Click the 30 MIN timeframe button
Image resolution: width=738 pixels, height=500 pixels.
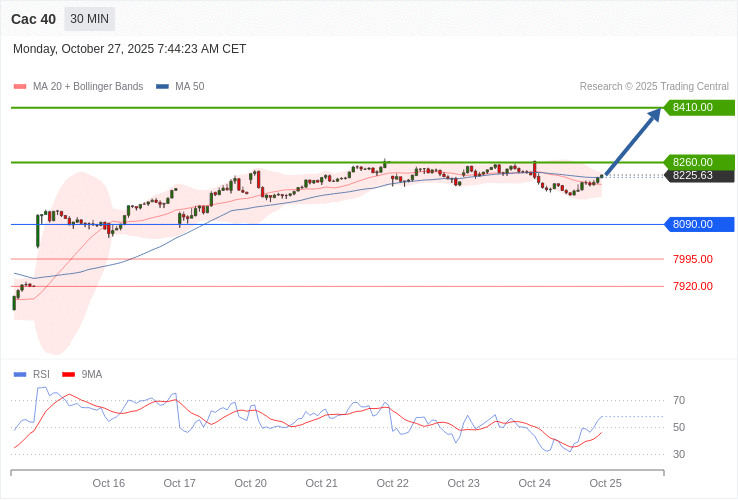(x=89, y=19)
